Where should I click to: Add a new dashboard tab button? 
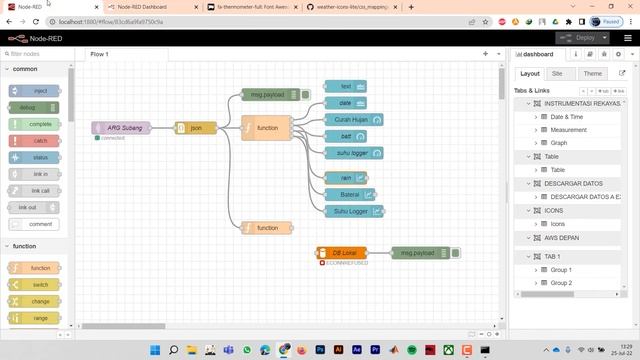(x=603, y=91)
